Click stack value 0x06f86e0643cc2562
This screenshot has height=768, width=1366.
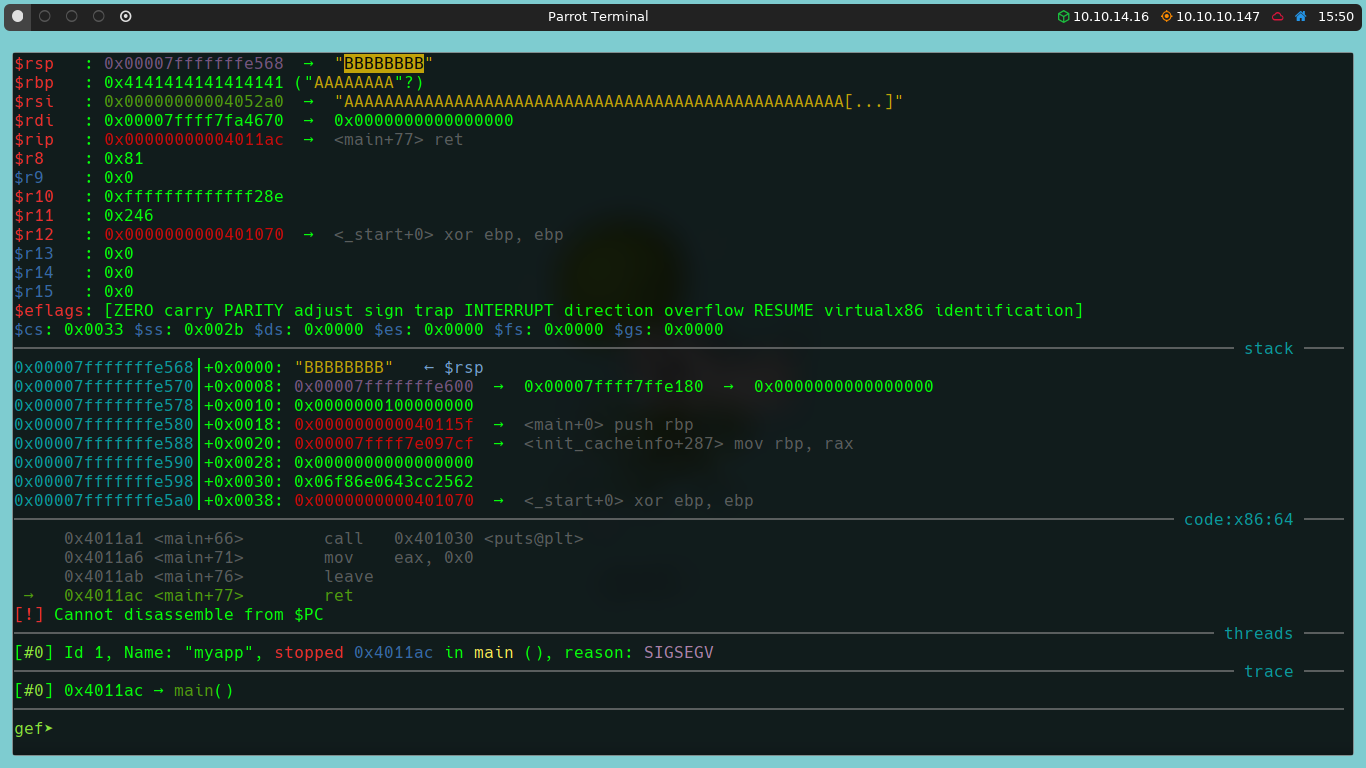click(x=384, y=482)
